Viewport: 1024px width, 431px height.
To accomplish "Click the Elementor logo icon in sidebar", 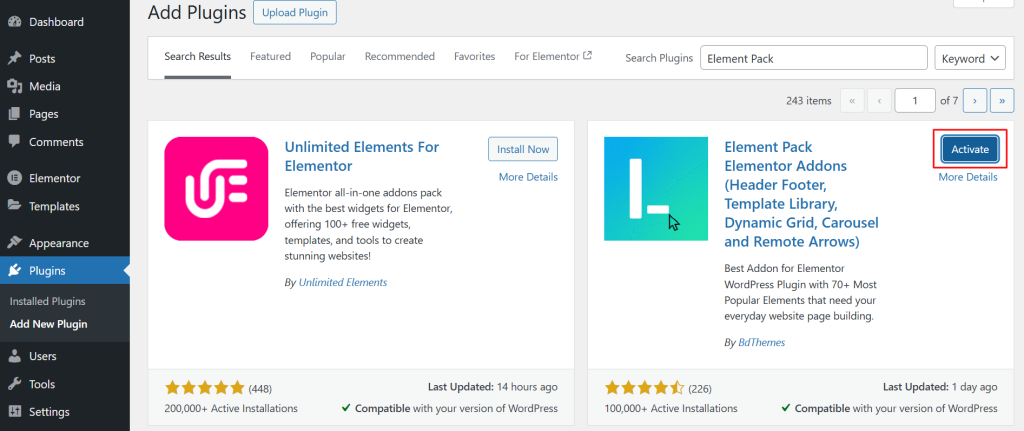I will tap(14, 179).
